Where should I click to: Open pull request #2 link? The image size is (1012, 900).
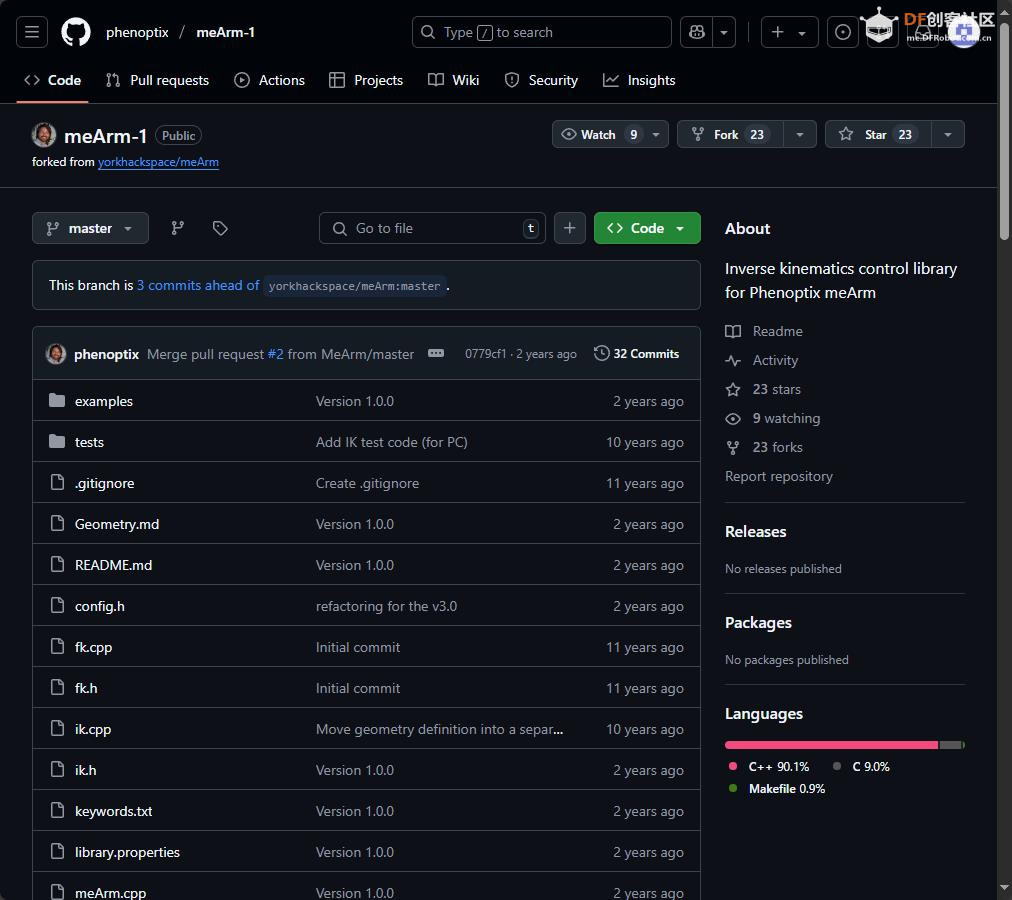pos(276,354)
